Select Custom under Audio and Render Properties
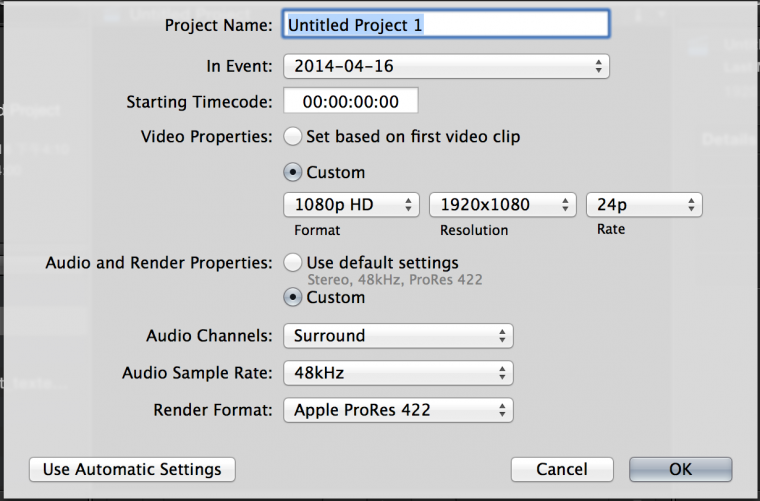 point(293,297)
